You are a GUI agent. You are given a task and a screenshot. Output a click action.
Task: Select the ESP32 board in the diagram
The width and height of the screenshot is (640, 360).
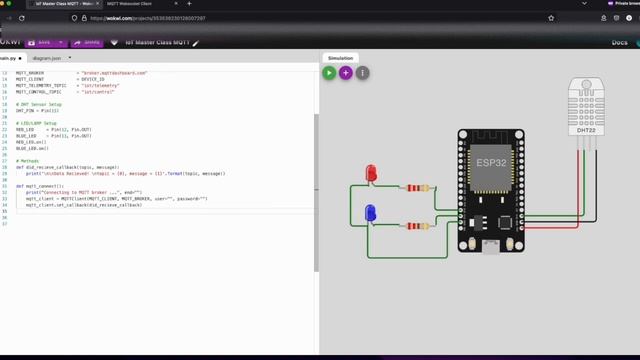pyautogui.click(x=491, y=191)
